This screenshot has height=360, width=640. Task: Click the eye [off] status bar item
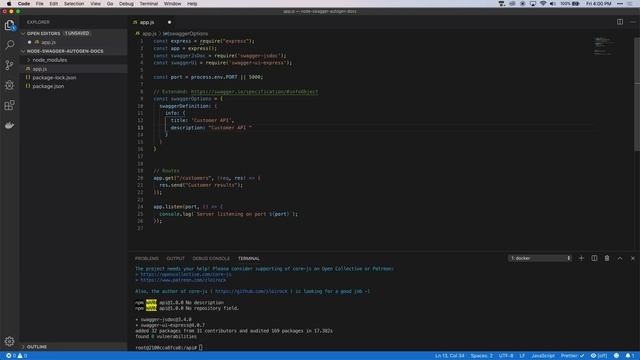[x=599, y=356]
